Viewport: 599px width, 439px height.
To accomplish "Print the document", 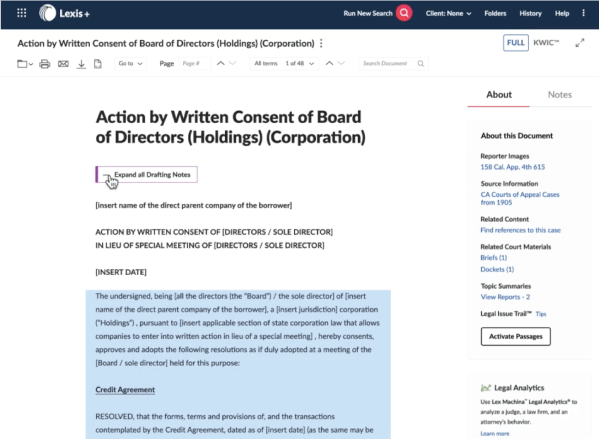I will pyautogui.click(x=45, y=64).
